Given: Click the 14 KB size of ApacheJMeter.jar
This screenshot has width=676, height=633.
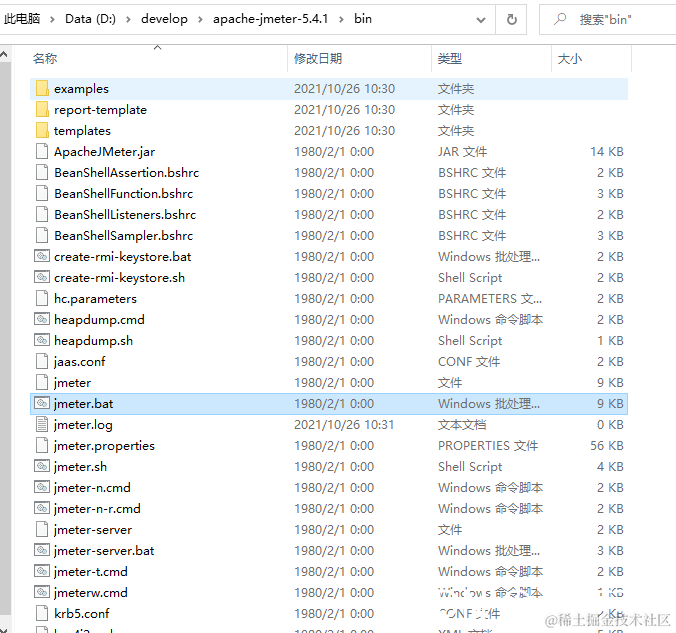Looking at the screenshot, I should click(607, 152).
